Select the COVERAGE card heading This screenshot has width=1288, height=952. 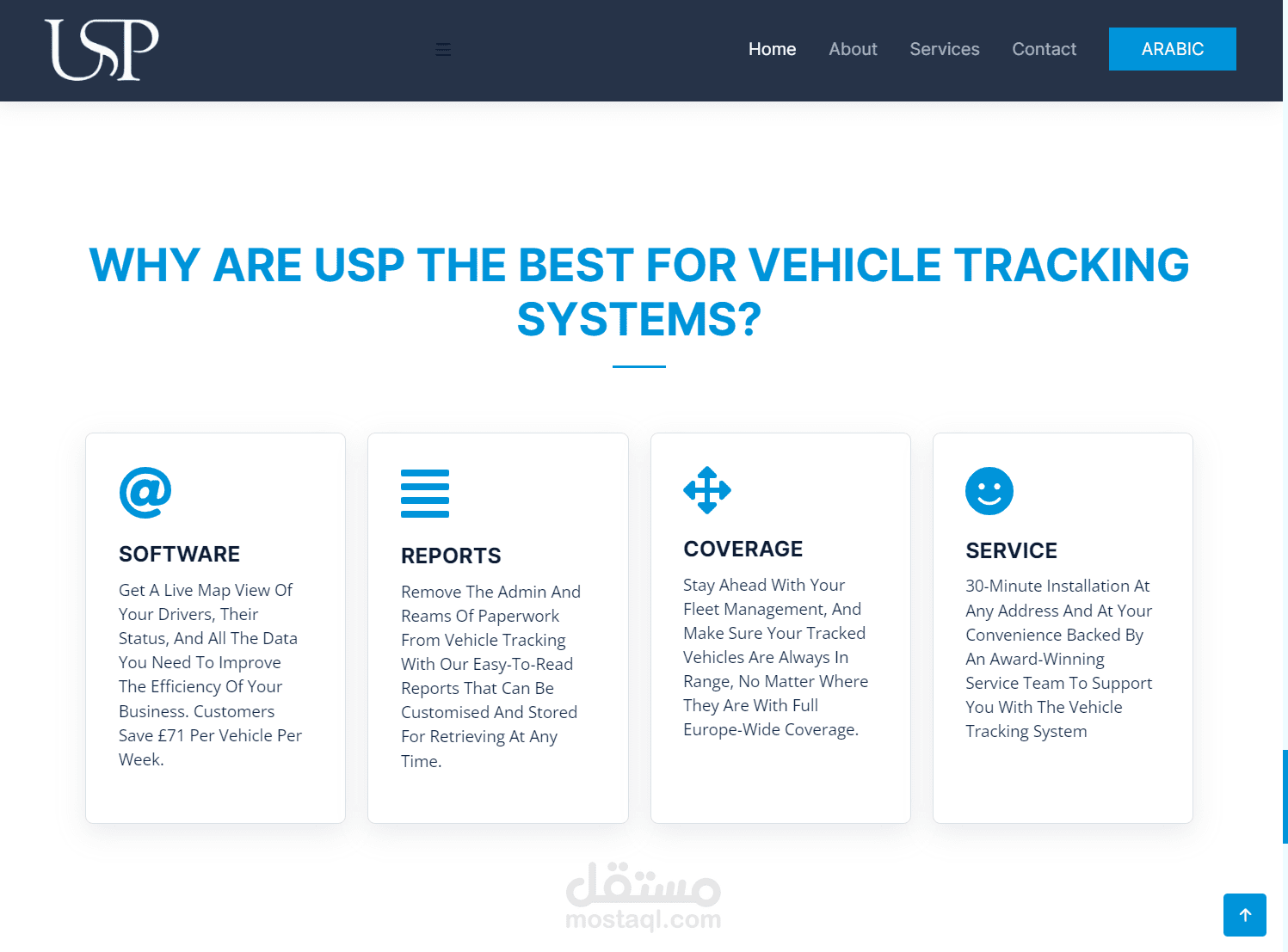[x=743, y=549]
